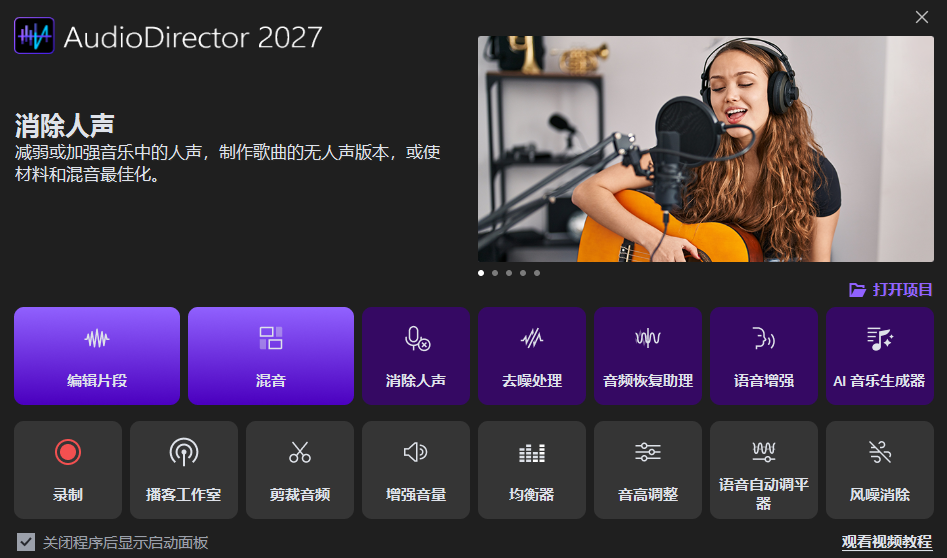Open the 语音自动调平器 speech leveler tile
The height and width of the screenshot is (558, 947).
pos(763,470)
